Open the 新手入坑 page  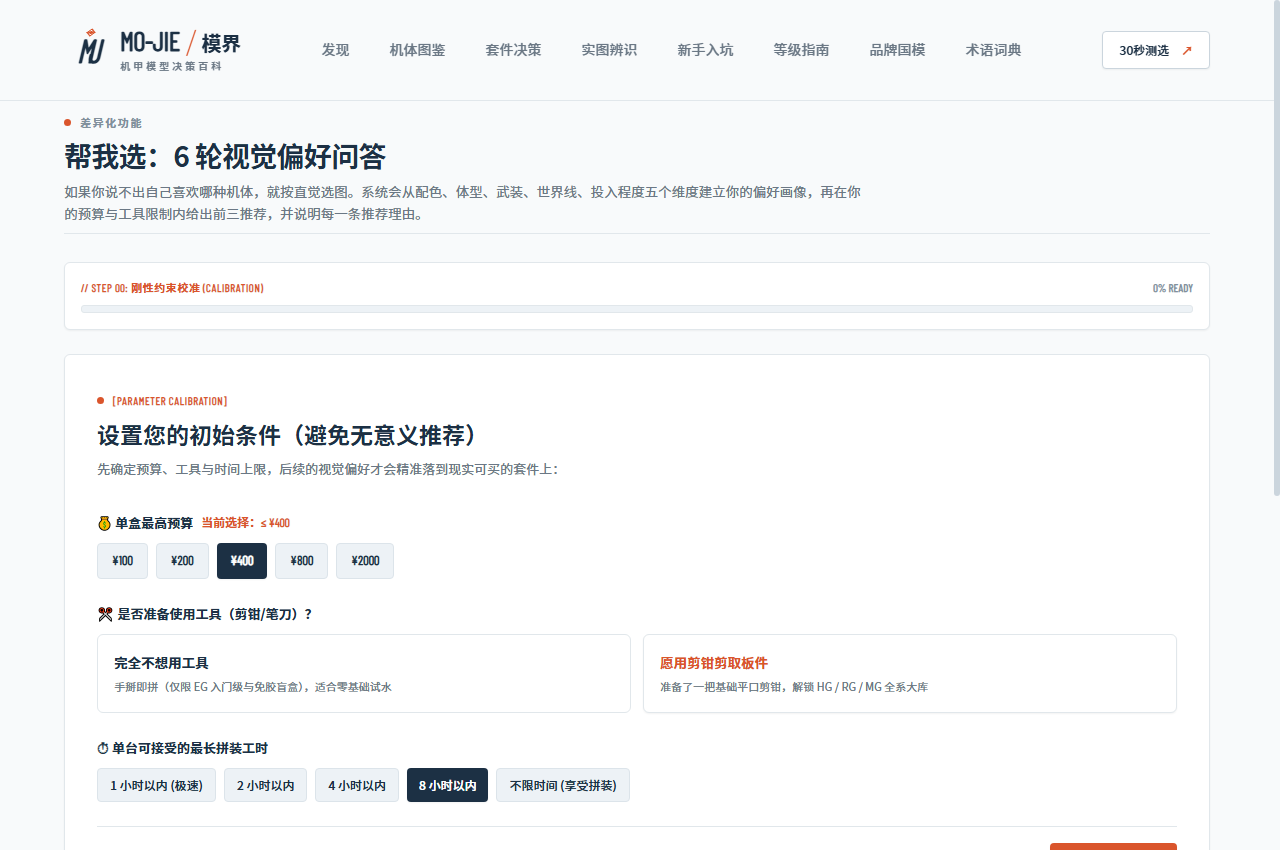[705, 50]
